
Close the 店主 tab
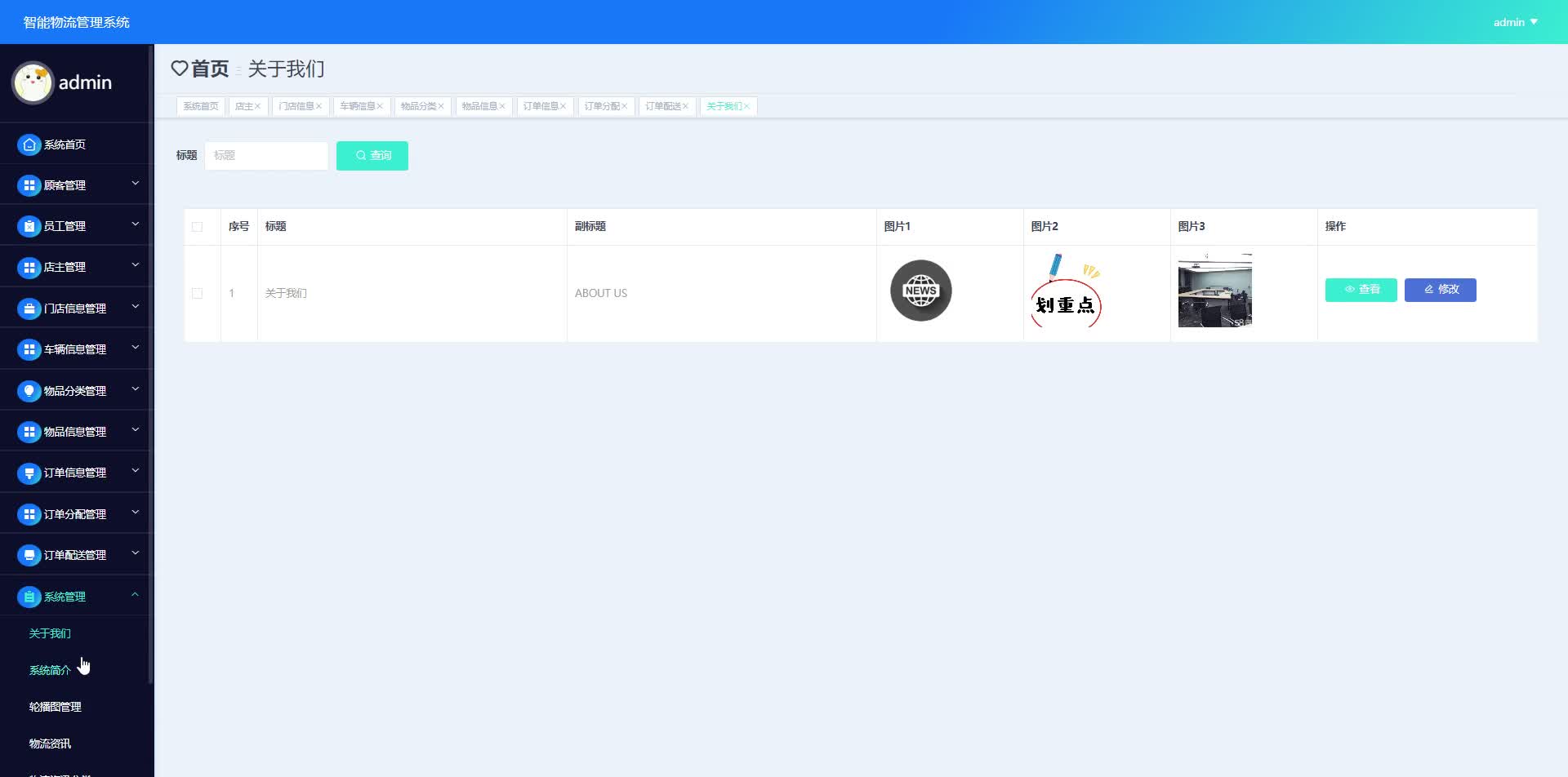[257, 106]
